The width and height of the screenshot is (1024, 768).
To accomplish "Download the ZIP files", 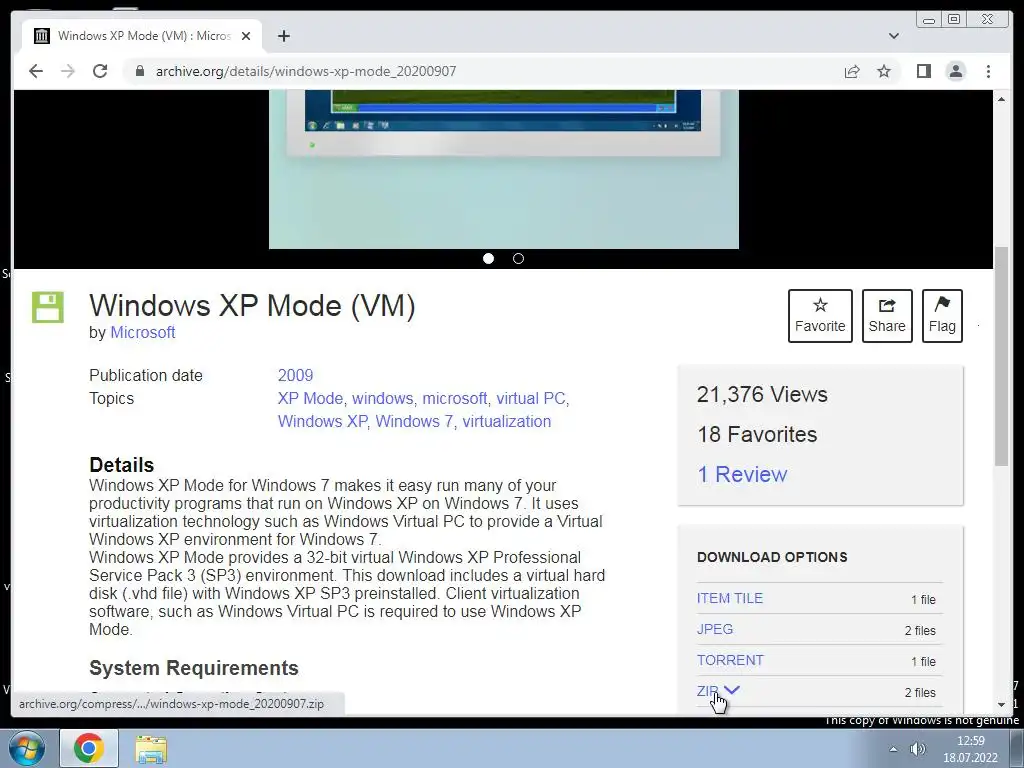I will pos(707,691).
